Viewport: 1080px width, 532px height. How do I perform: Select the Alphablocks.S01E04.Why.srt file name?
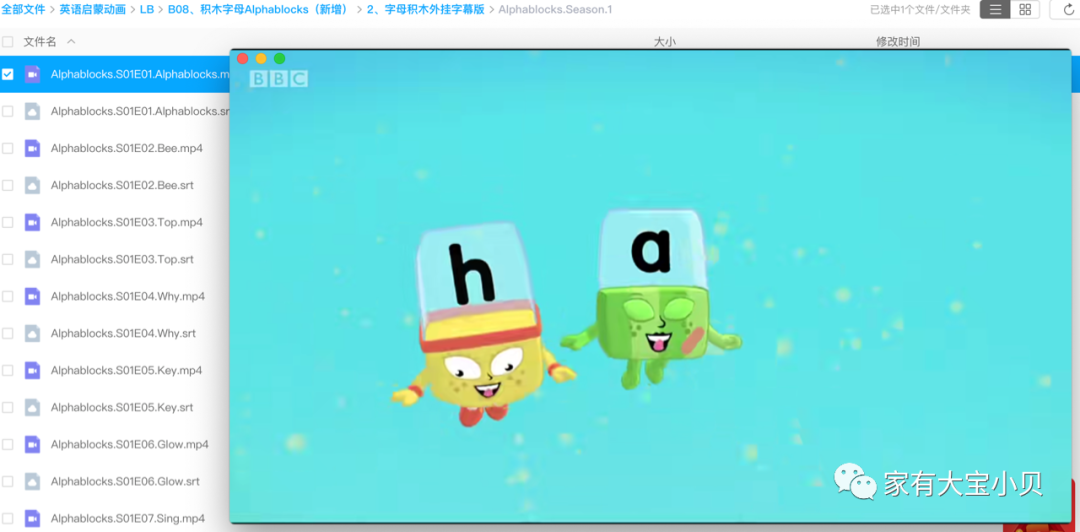(x=123, y=334)
